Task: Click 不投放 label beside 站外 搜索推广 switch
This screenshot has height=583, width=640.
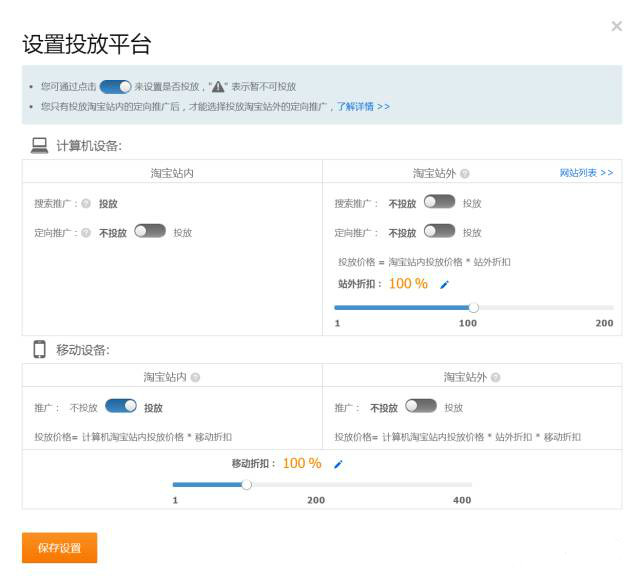Action: pyautogui.click(x=402, y=204)
